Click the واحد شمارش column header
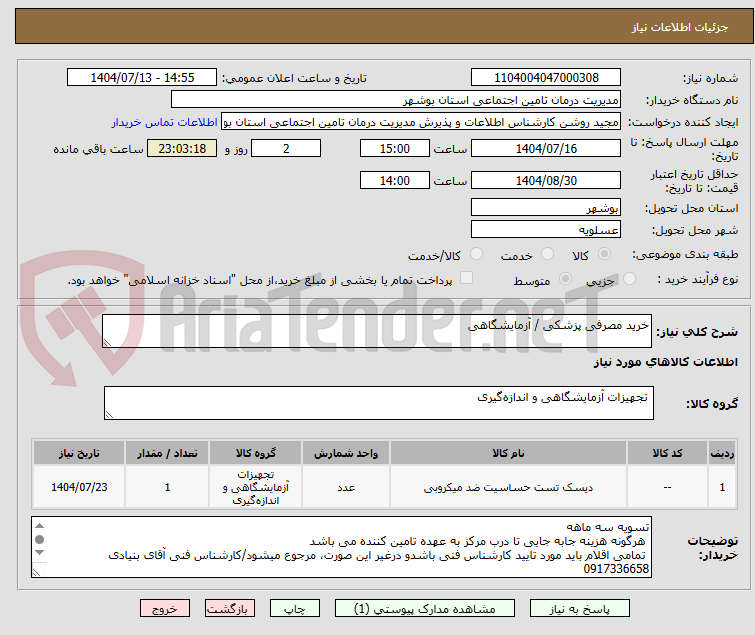The height and width of the screenshot is (635, 755). (346, 453)
